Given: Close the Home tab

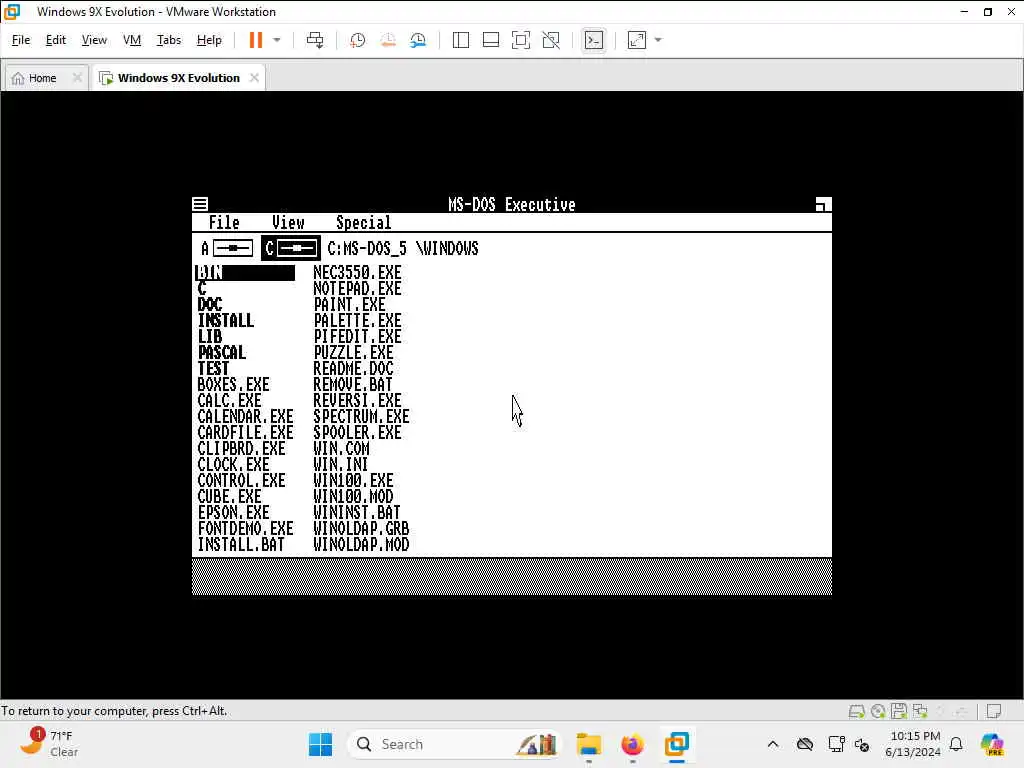Looking at the screenshot, I should (77, 78).
